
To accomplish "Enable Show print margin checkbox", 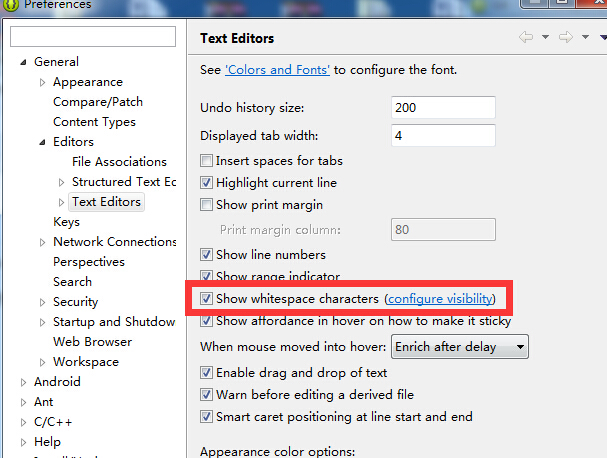I will [207, 205].
